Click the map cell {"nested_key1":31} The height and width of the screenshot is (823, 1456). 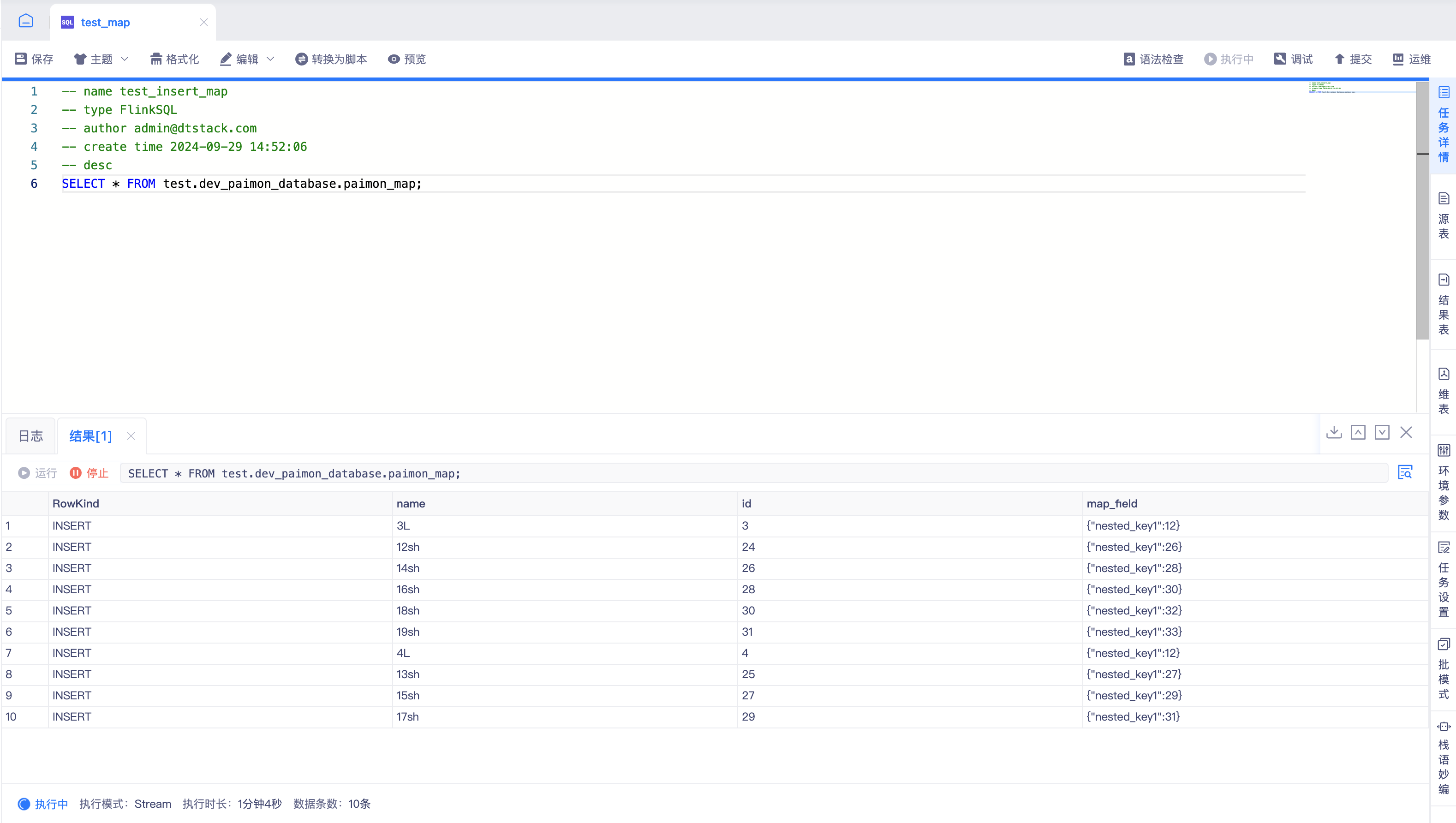(x=1255, y=717)
